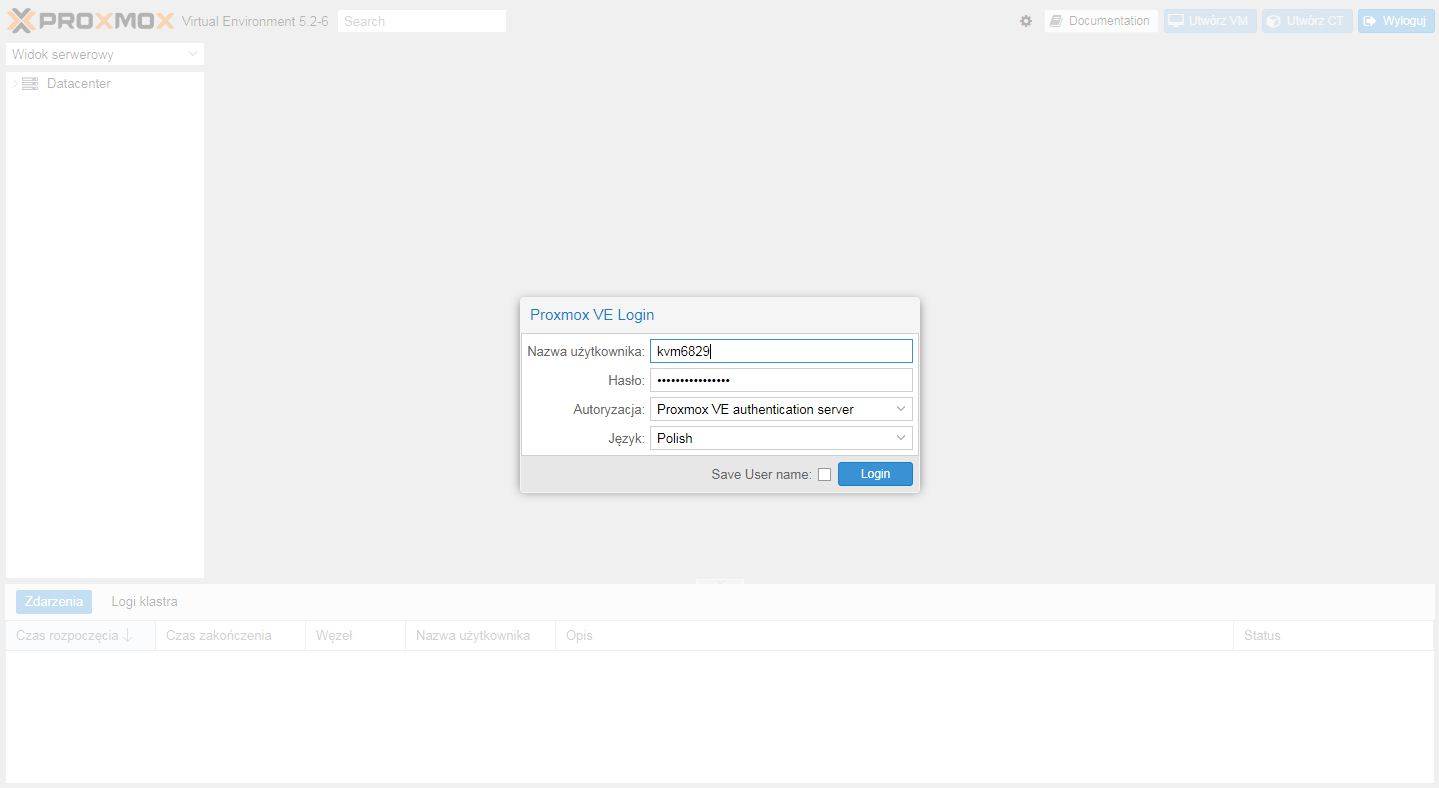Image resolution: width=1439 pixels, height=788 pixels.
Task: Click the Utwórz CT button
Action: tap(1306, 21)
